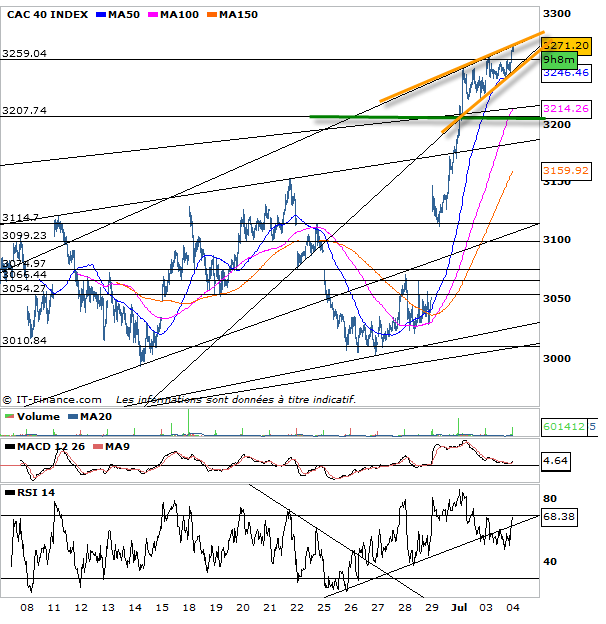Click the 4.64 MACD value box
This screenshot has width=606, height=624.
556,463
